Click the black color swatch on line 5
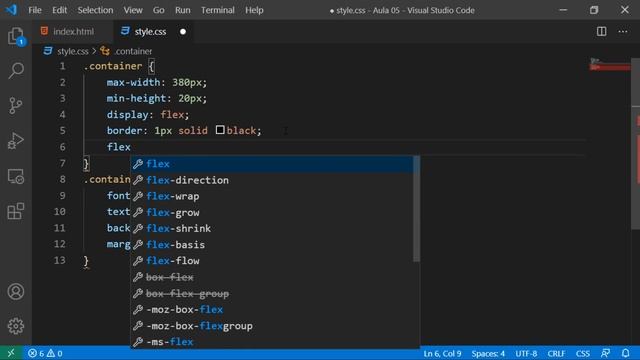 tap(220, 130)
